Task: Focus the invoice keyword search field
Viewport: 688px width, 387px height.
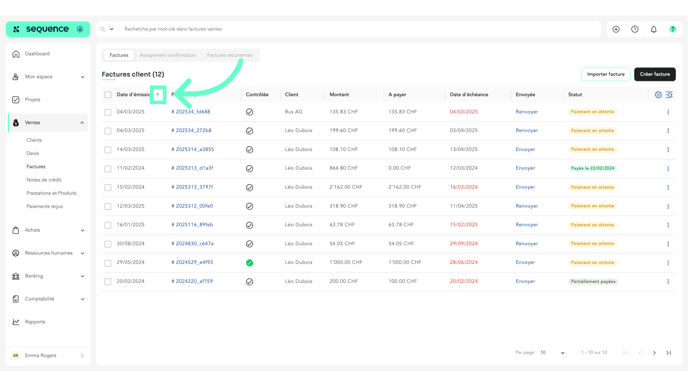Action: 360,29
